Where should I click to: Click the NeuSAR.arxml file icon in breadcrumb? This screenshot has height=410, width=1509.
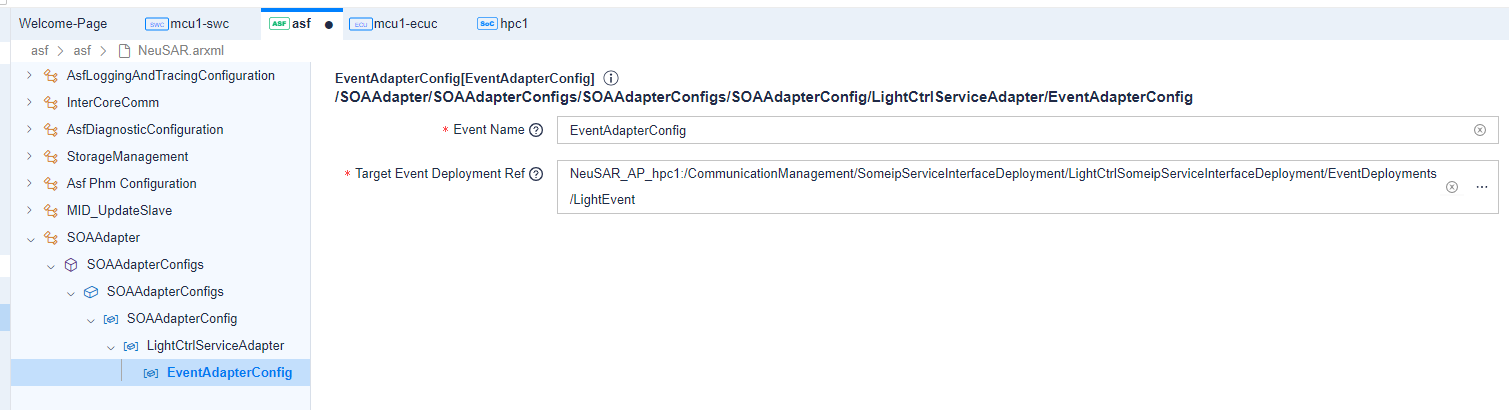click(x=125, y=50)
